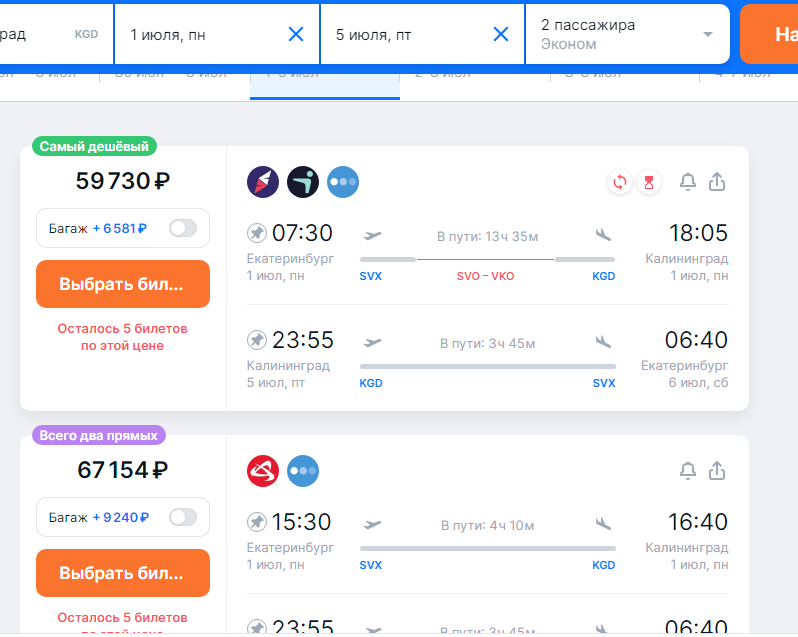The width and height of the screenshot is (798, 637).
Task: Click the 1 июля, пн date field
Action: 217,34
